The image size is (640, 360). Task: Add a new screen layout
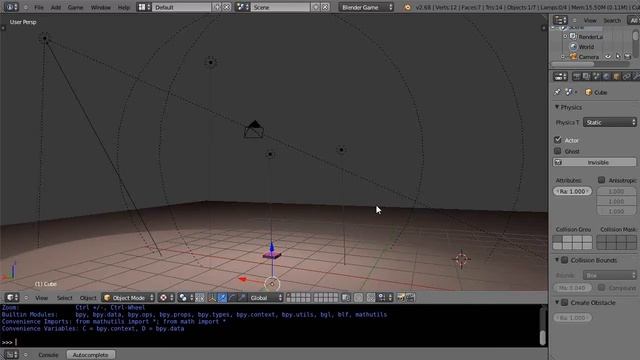click(x=217, y=7)
